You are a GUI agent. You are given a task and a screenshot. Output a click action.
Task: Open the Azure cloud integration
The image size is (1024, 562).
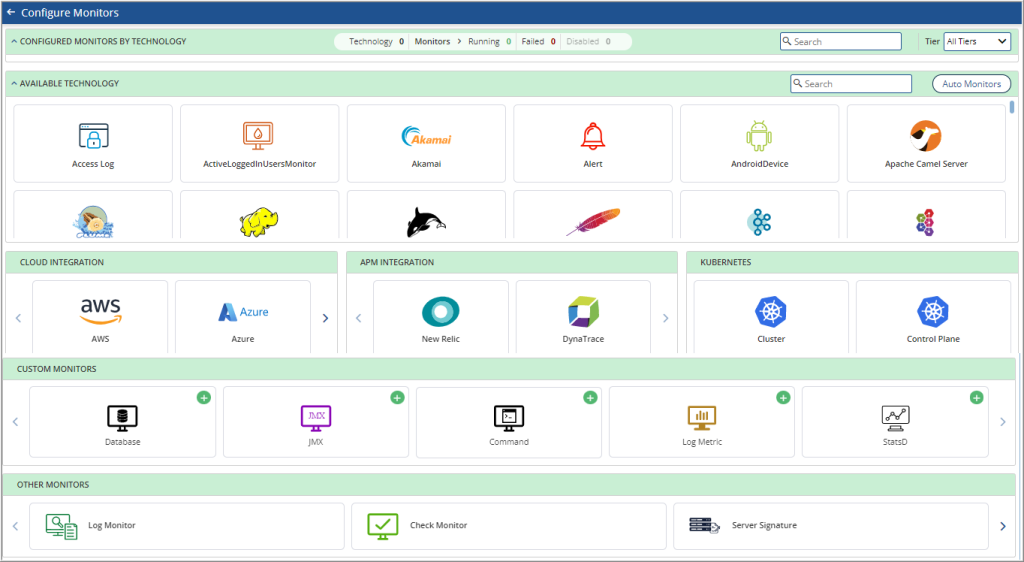point(243,312)
